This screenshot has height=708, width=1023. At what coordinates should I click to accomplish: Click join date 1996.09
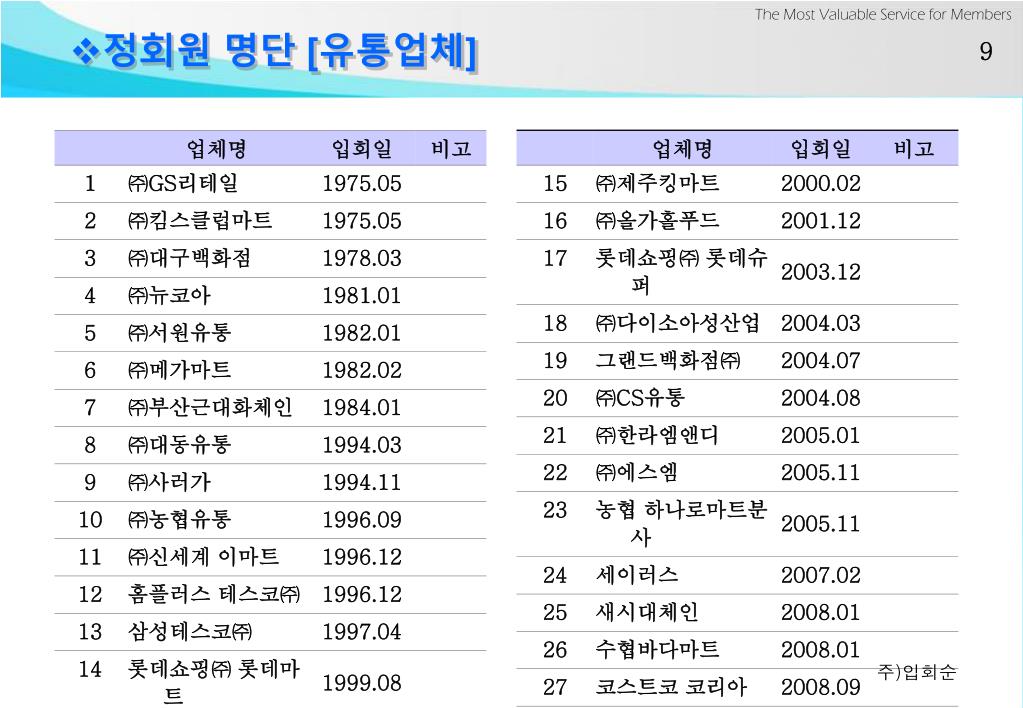(362, 519)
